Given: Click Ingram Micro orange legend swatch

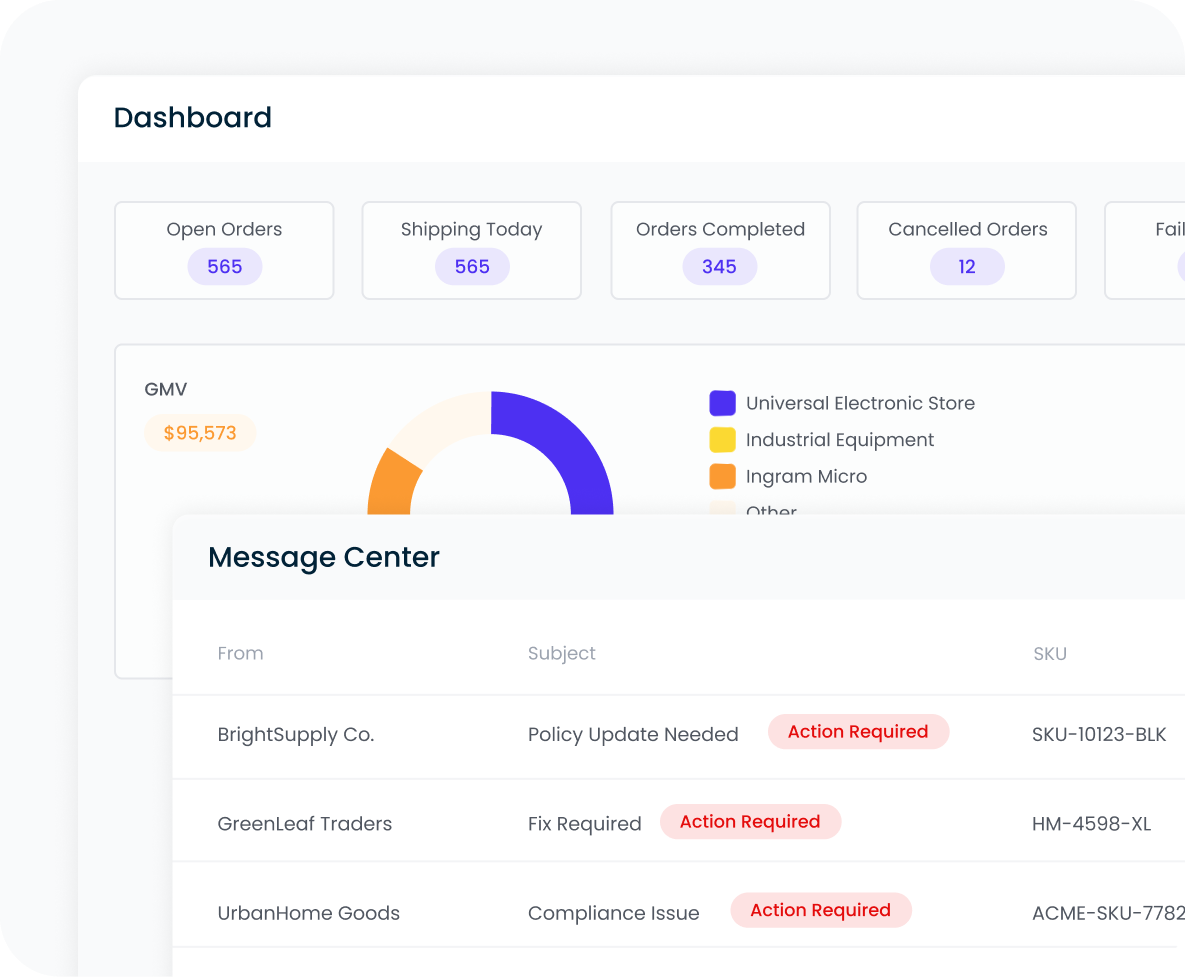Looking at the screenshot, I should tap(722, 476).
